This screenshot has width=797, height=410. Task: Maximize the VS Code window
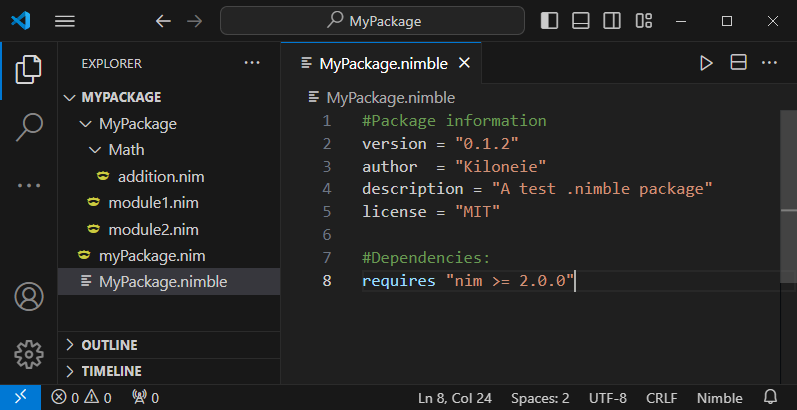click(727, 21)
